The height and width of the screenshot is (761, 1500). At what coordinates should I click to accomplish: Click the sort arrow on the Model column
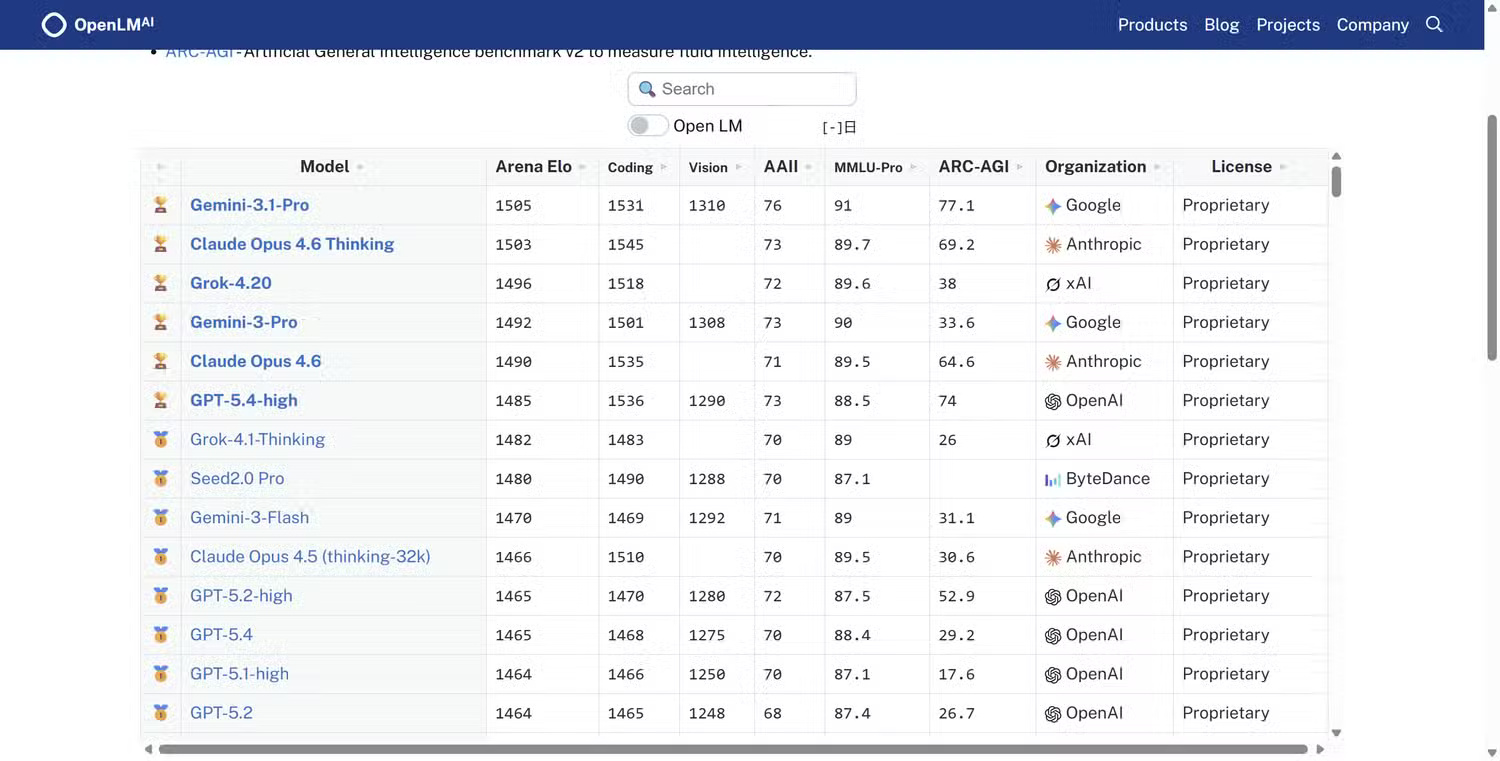click(x=359, y=167)
